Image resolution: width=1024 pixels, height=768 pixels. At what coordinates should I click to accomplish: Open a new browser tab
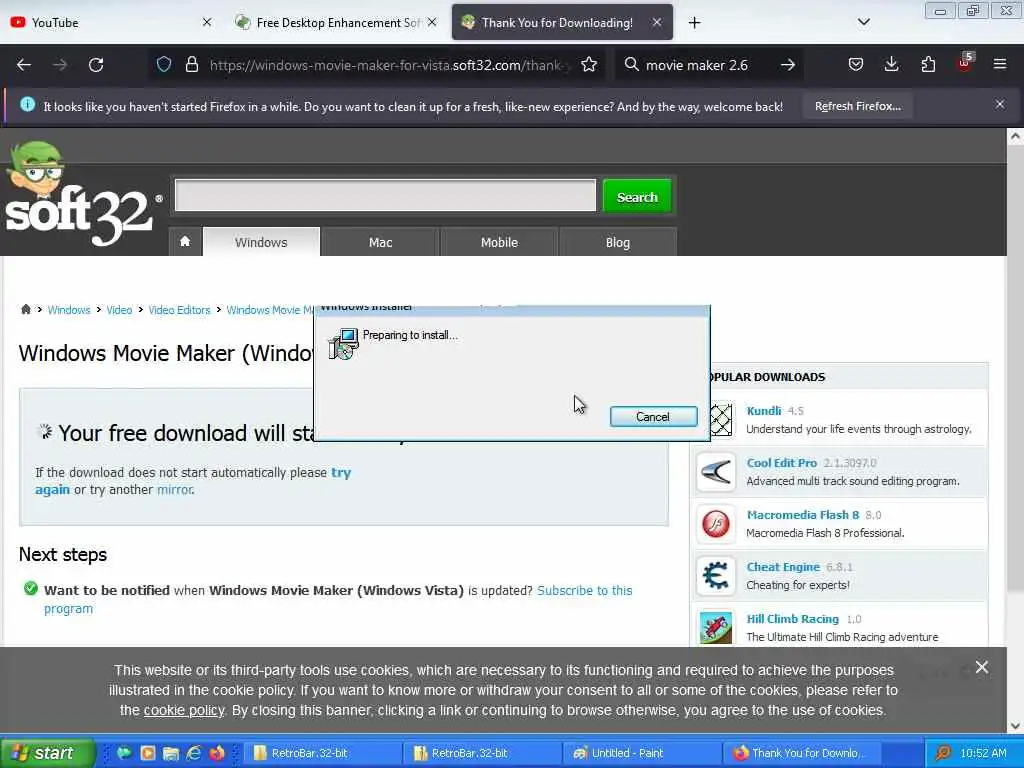pos(694,23)
